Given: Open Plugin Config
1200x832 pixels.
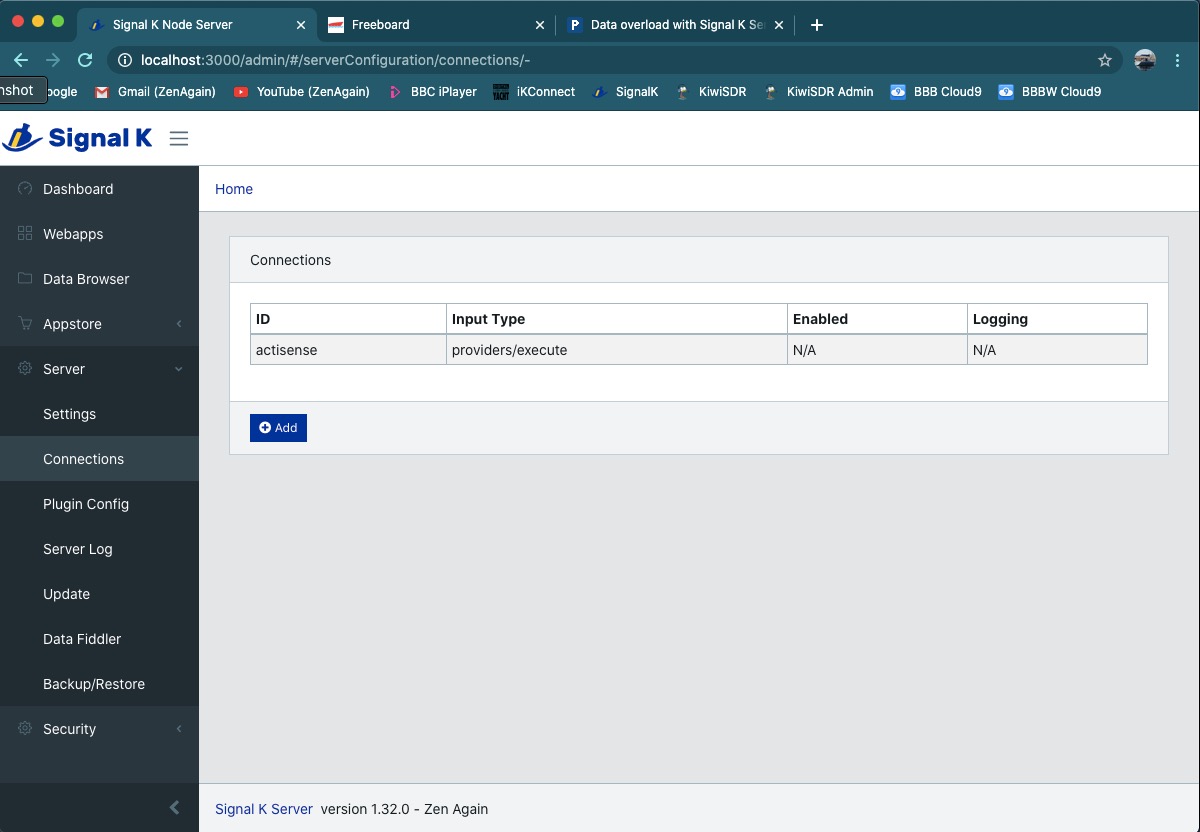Looking at the screenshot, I should [99, 504].
